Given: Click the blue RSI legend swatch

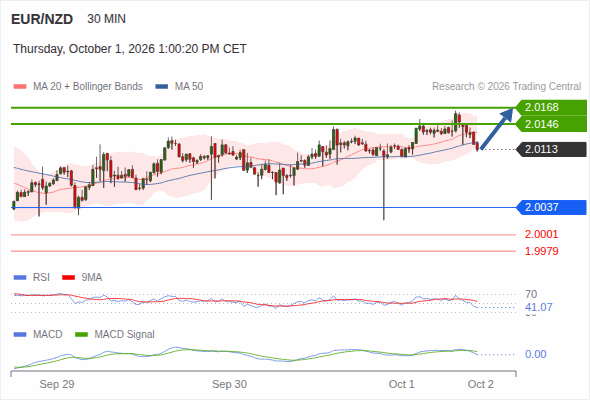Looking at the screenshot, I should click(20, 278).
